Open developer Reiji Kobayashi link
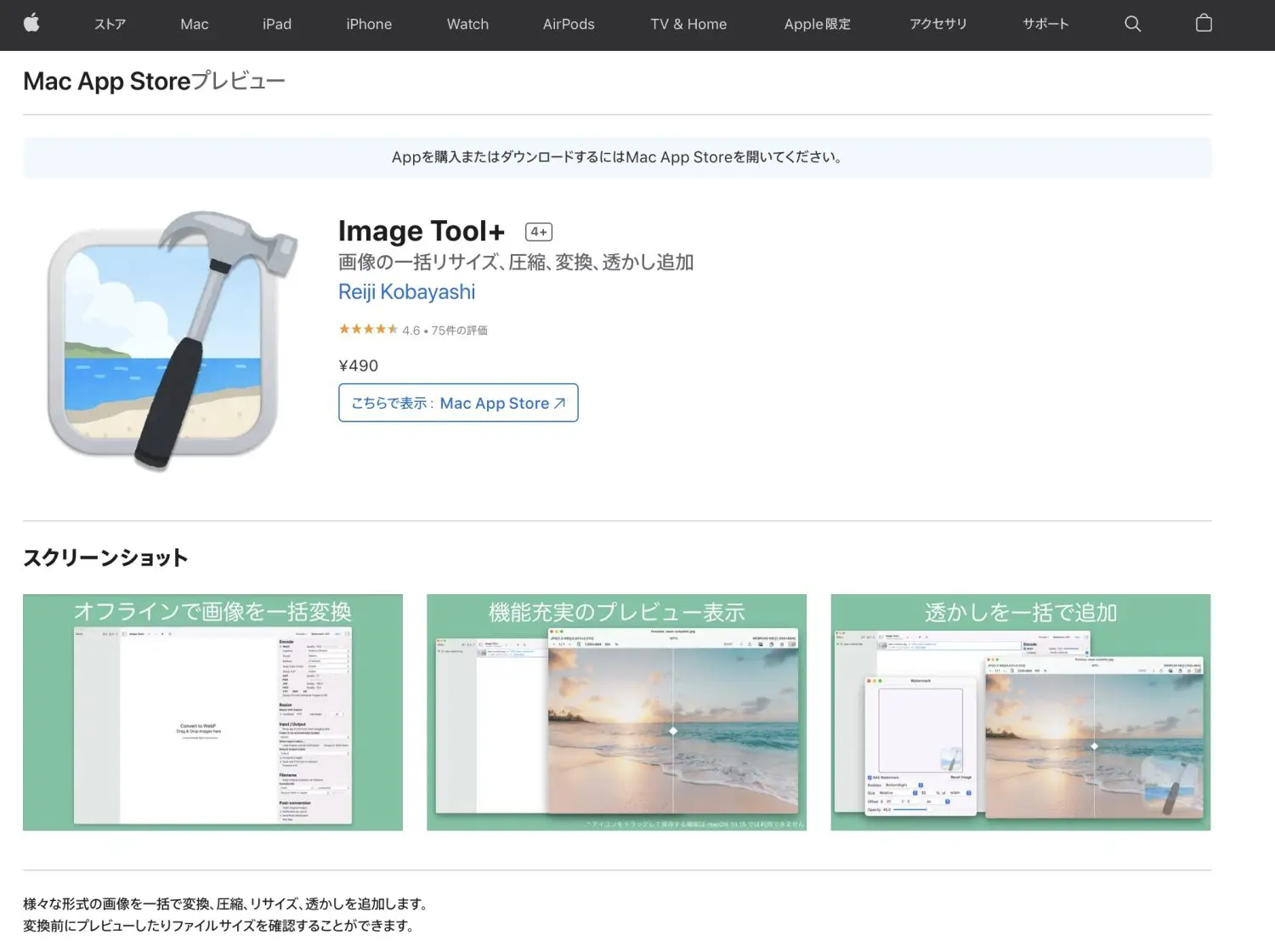1275x952 pixels. [407, 292]
